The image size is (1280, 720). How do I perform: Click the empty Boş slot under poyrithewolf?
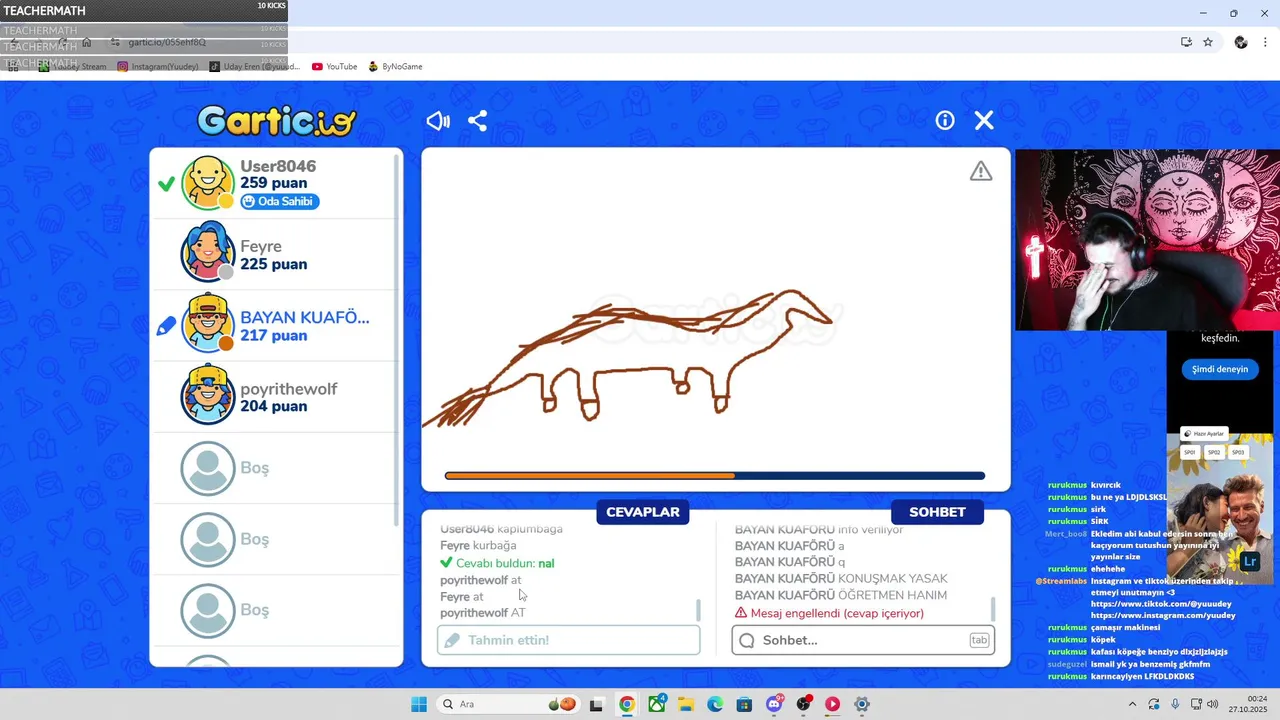pos(275,468)
